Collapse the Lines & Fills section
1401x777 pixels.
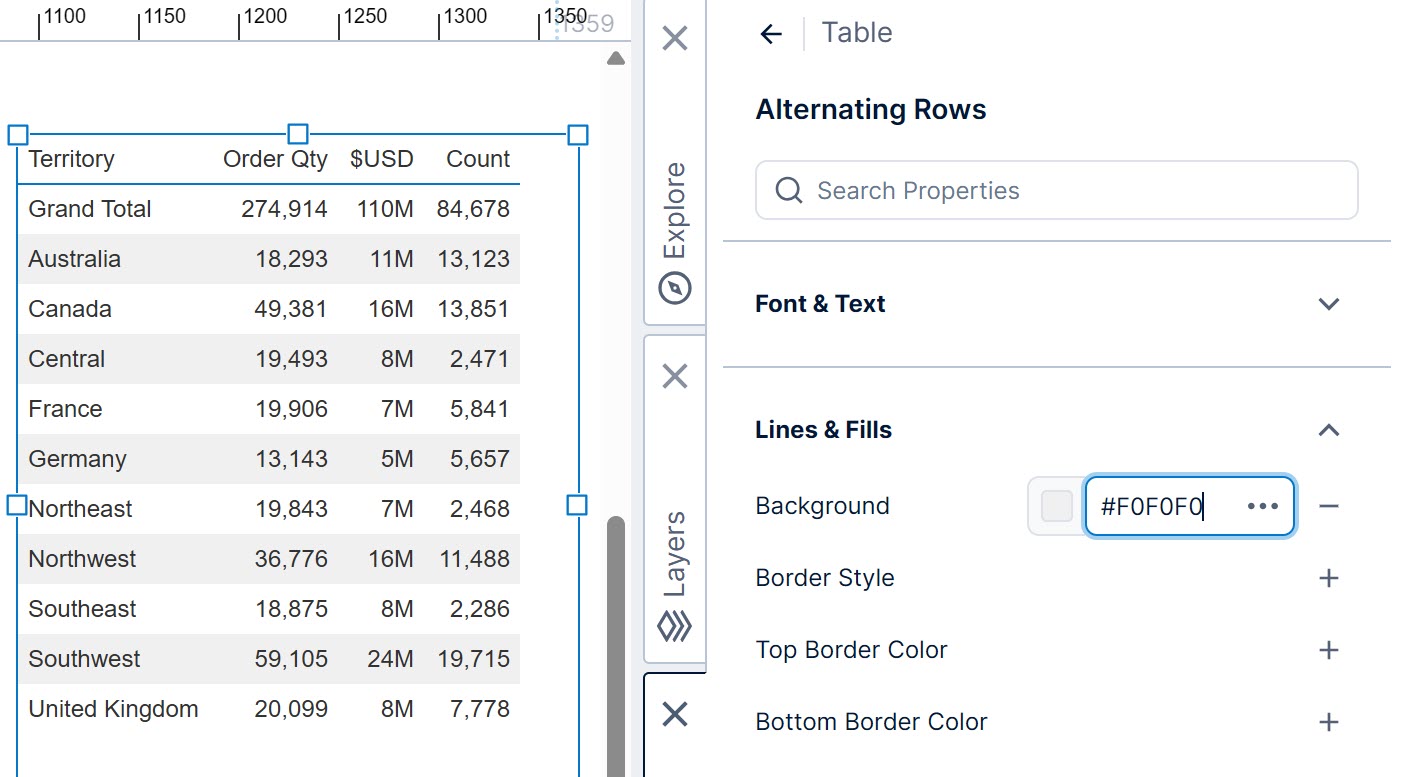point(1329,429)
